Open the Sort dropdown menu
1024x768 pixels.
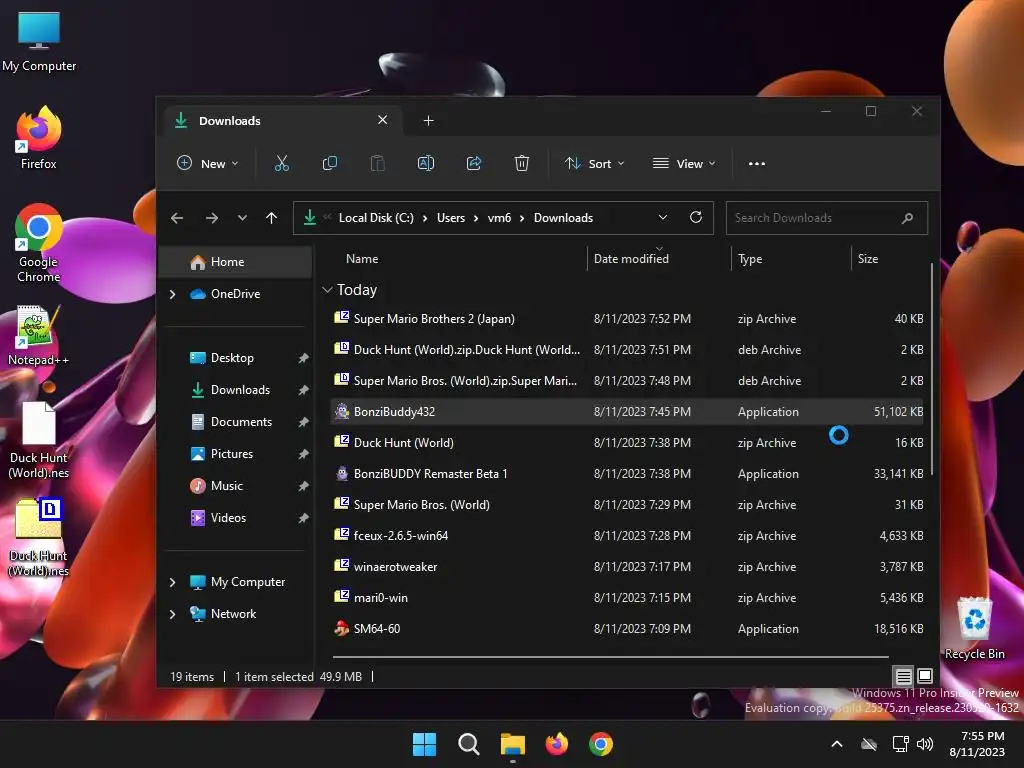click(594, 163)
